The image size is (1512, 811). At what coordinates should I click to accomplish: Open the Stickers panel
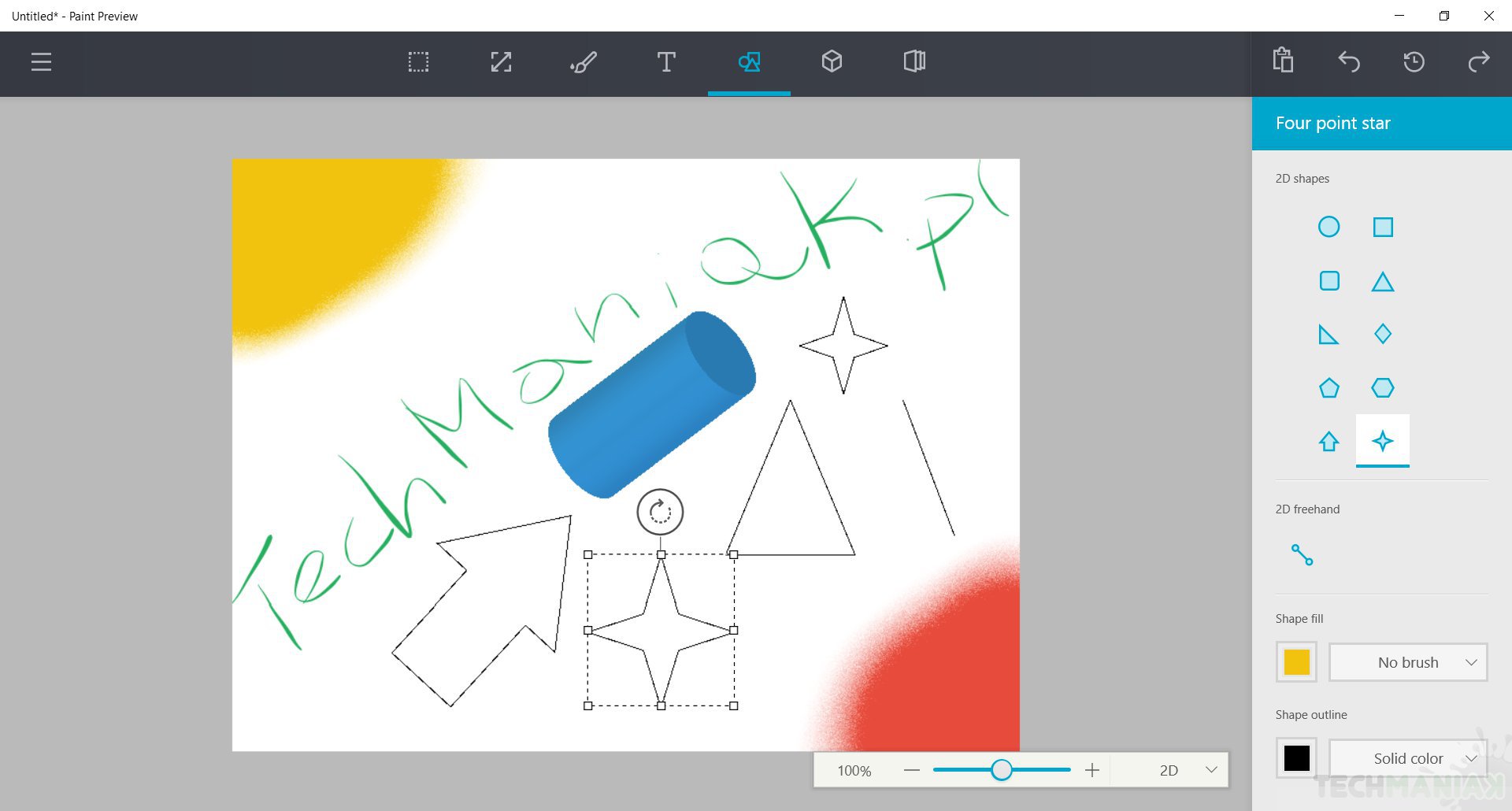click(x=914, y=61)
